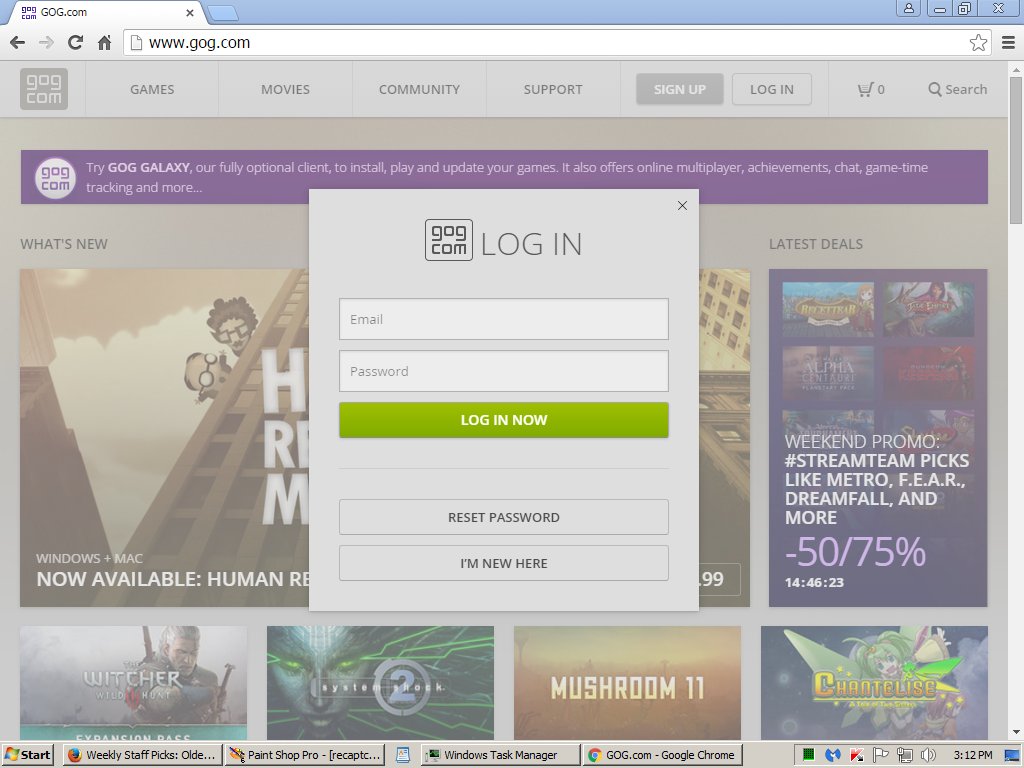This screenshot has height=768, width=1024.
Task: Open the Chantelise game thumbnail
Action: [x=874, y=683]
